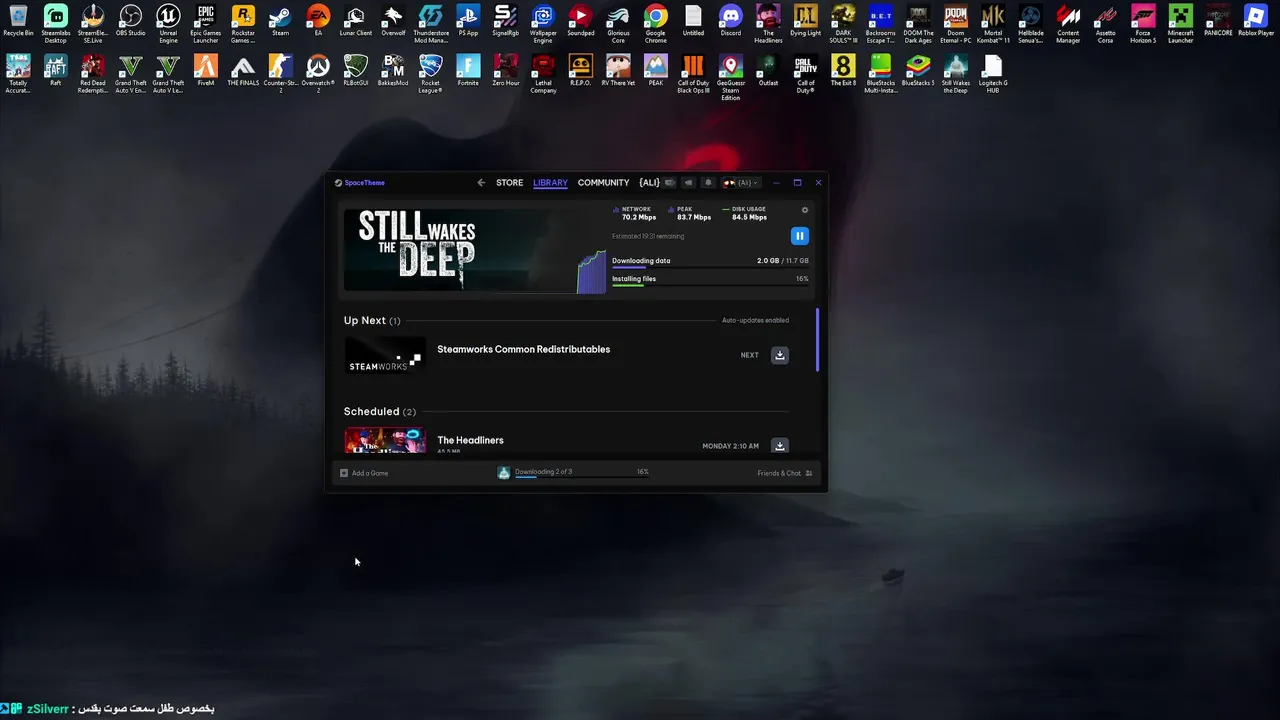This screenshot has width=1280, height=720.
Task: Pause the Still Wakes the Deep download
Action: coord(799,236)
